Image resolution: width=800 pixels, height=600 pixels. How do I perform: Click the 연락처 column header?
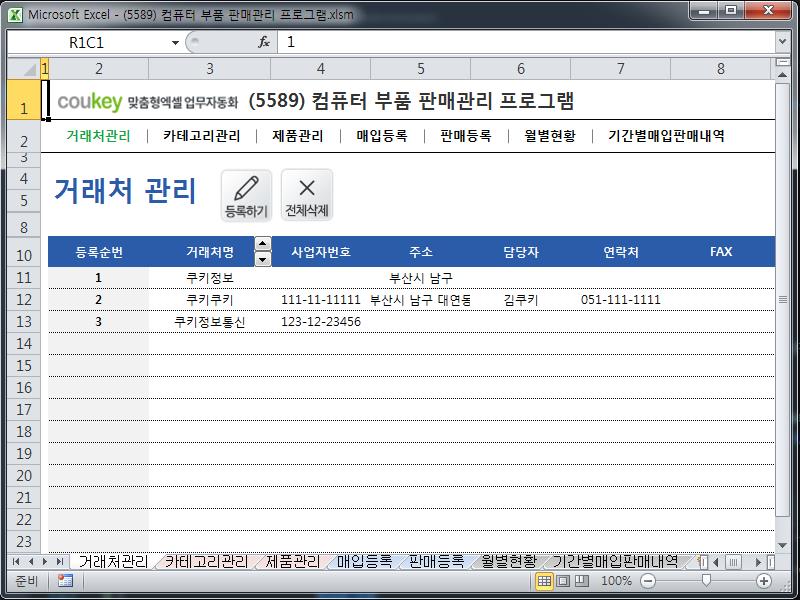(620, 252)
